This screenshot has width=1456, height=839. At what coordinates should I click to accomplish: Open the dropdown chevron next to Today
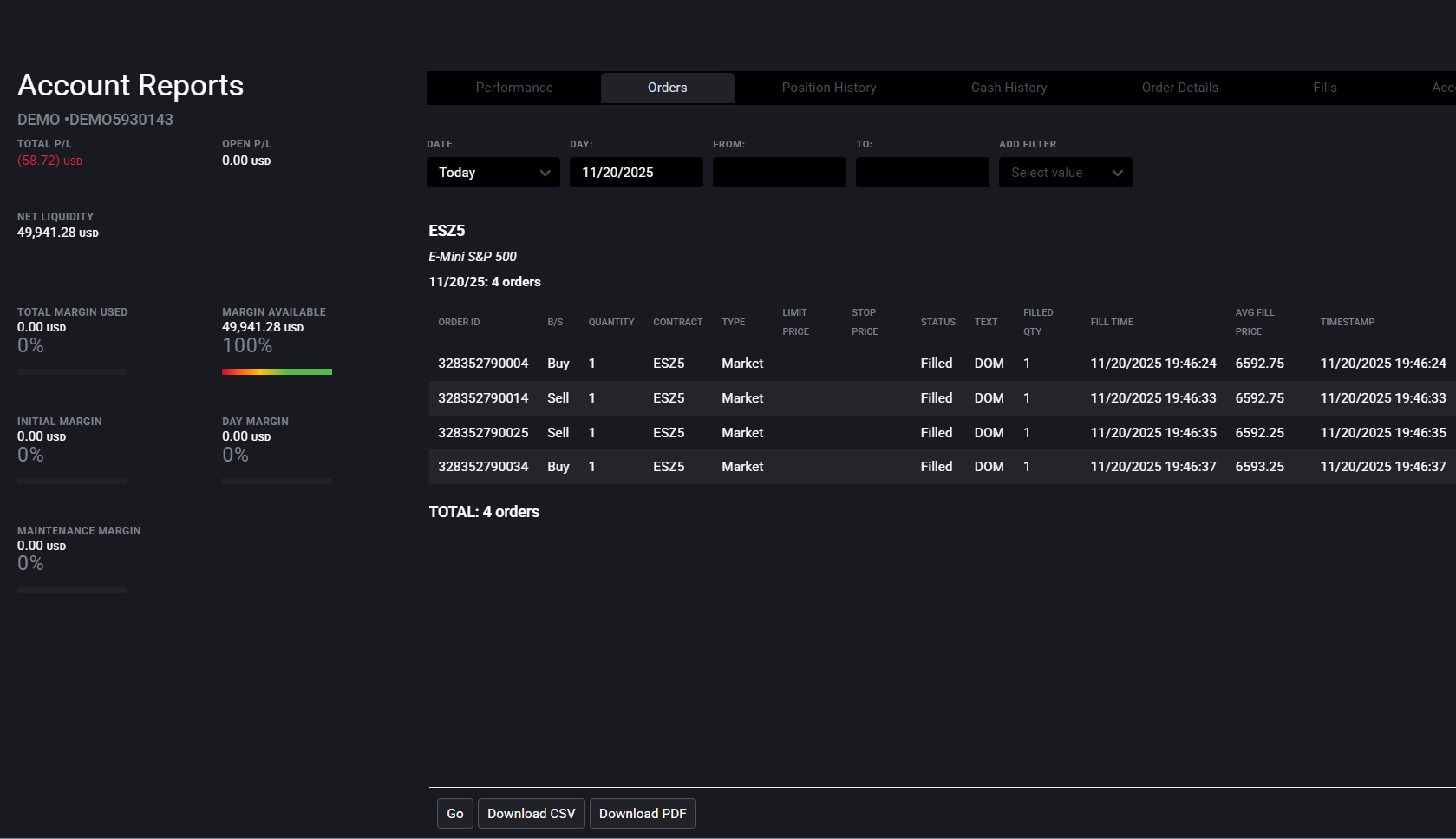pos(546,172)
